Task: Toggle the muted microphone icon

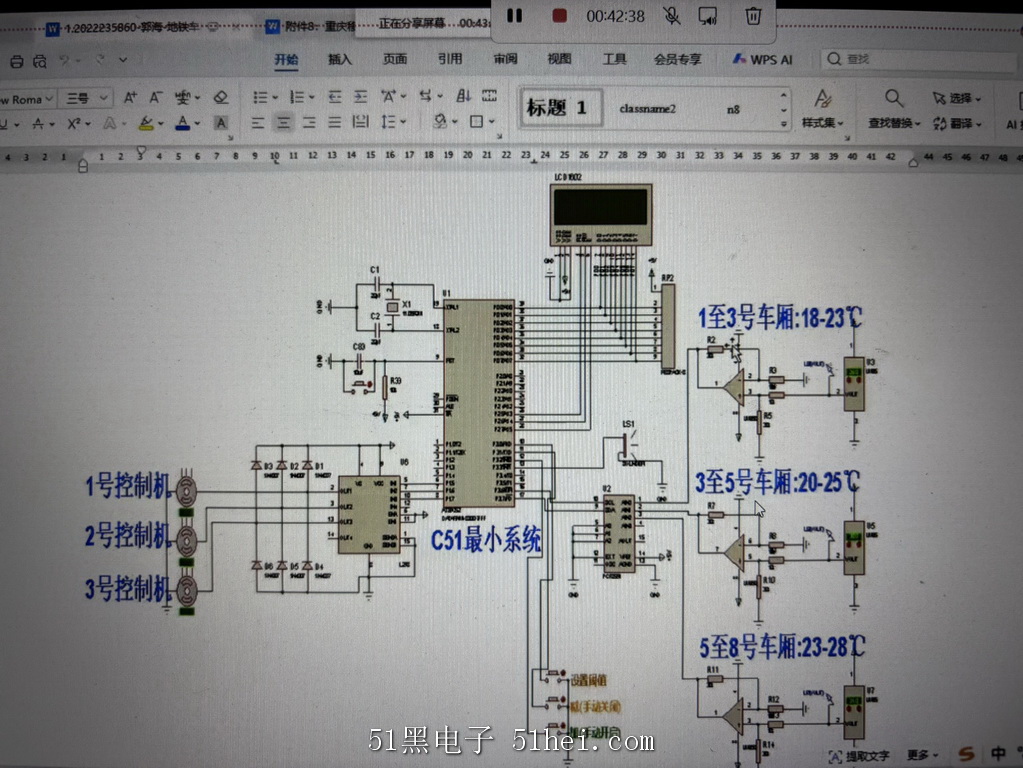Action: [x=671, y=16]
